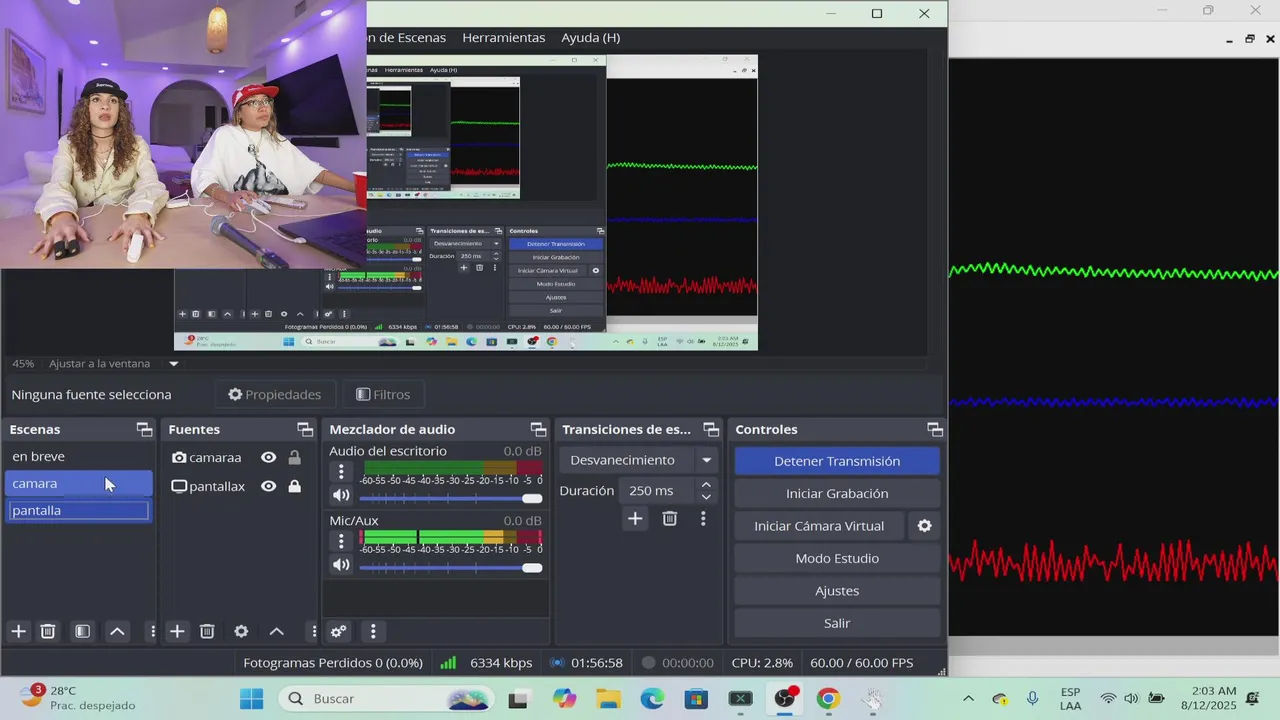This screenshot has height=720, width=1280.
Task: Open more options dots in Escenas toolbar
Action: click(152, 631)
